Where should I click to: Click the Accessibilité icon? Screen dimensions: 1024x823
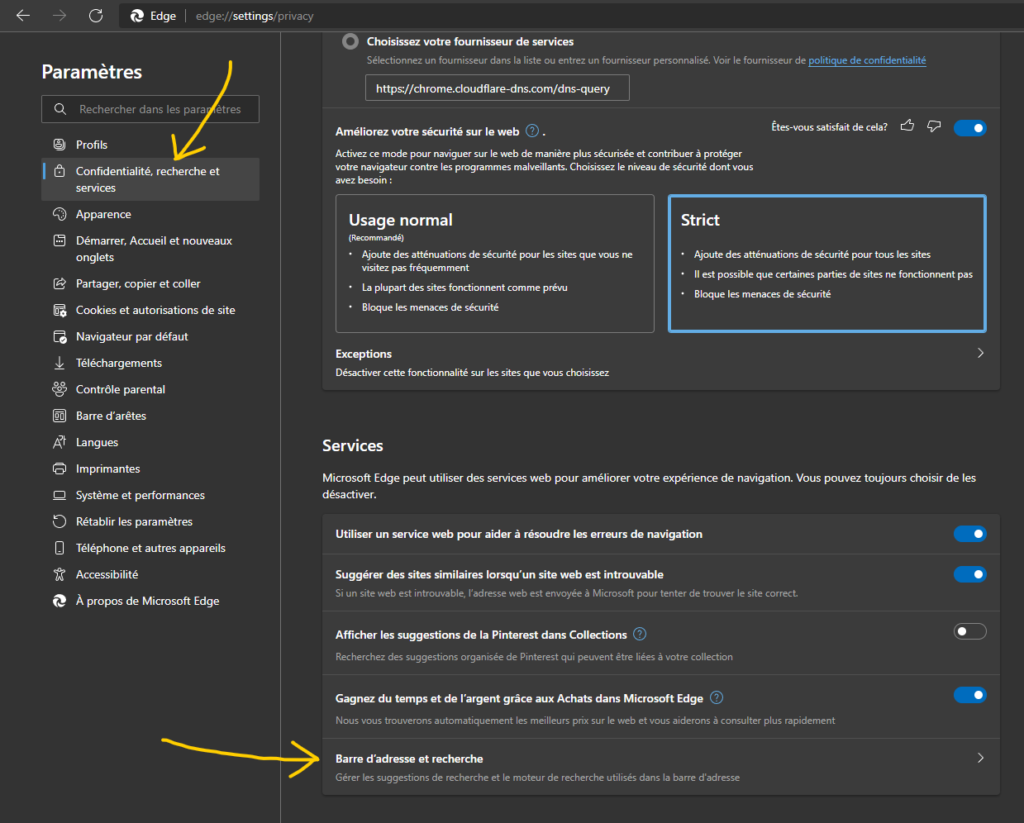[x=59, y=574]
